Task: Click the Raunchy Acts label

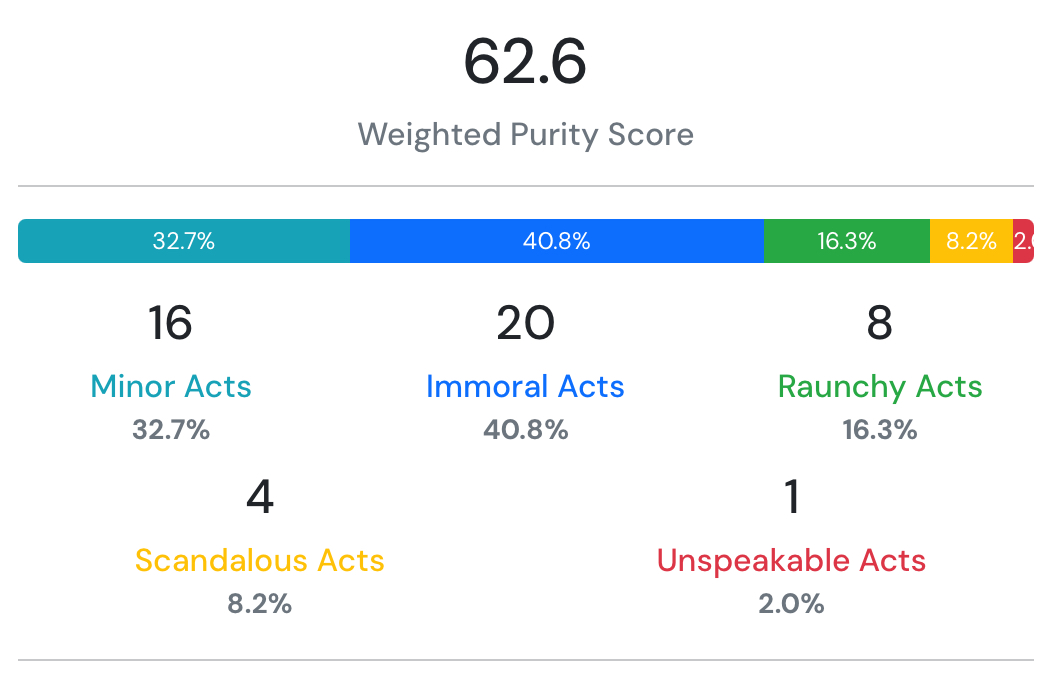Action: click(x=880, y=388)
